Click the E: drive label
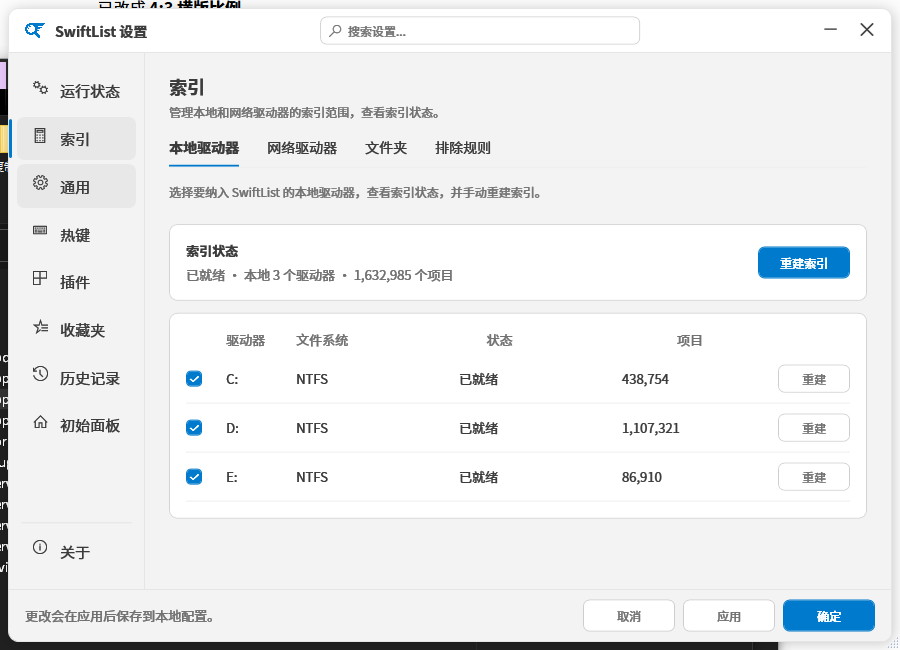This screenshot has height=650, width=900. (x=232, y=477)
